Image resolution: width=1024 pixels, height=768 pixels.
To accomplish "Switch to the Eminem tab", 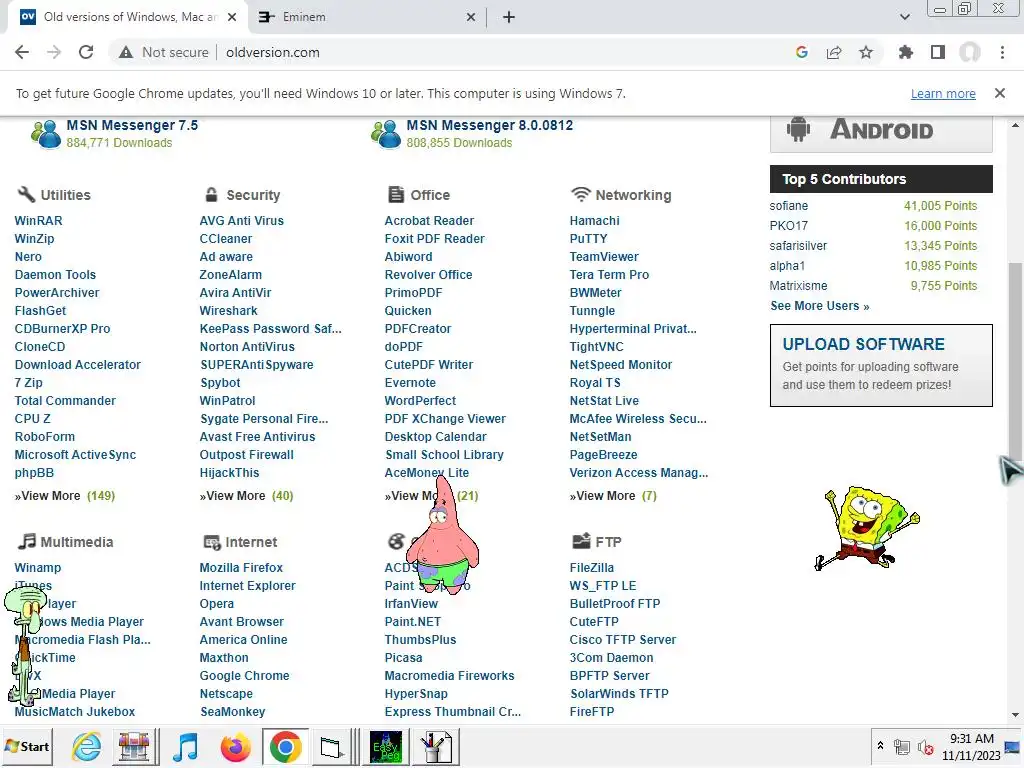I will [x=367, y=17].
